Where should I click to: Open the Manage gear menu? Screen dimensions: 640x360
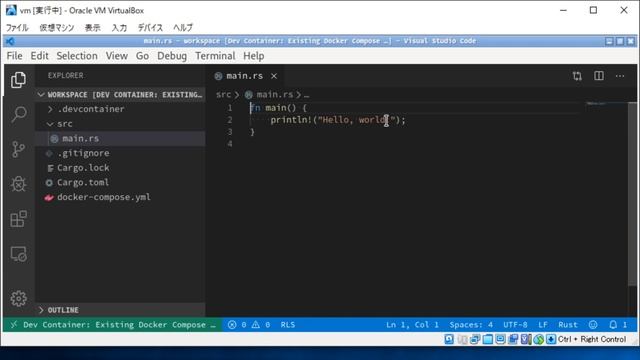[x=18, y=299]
